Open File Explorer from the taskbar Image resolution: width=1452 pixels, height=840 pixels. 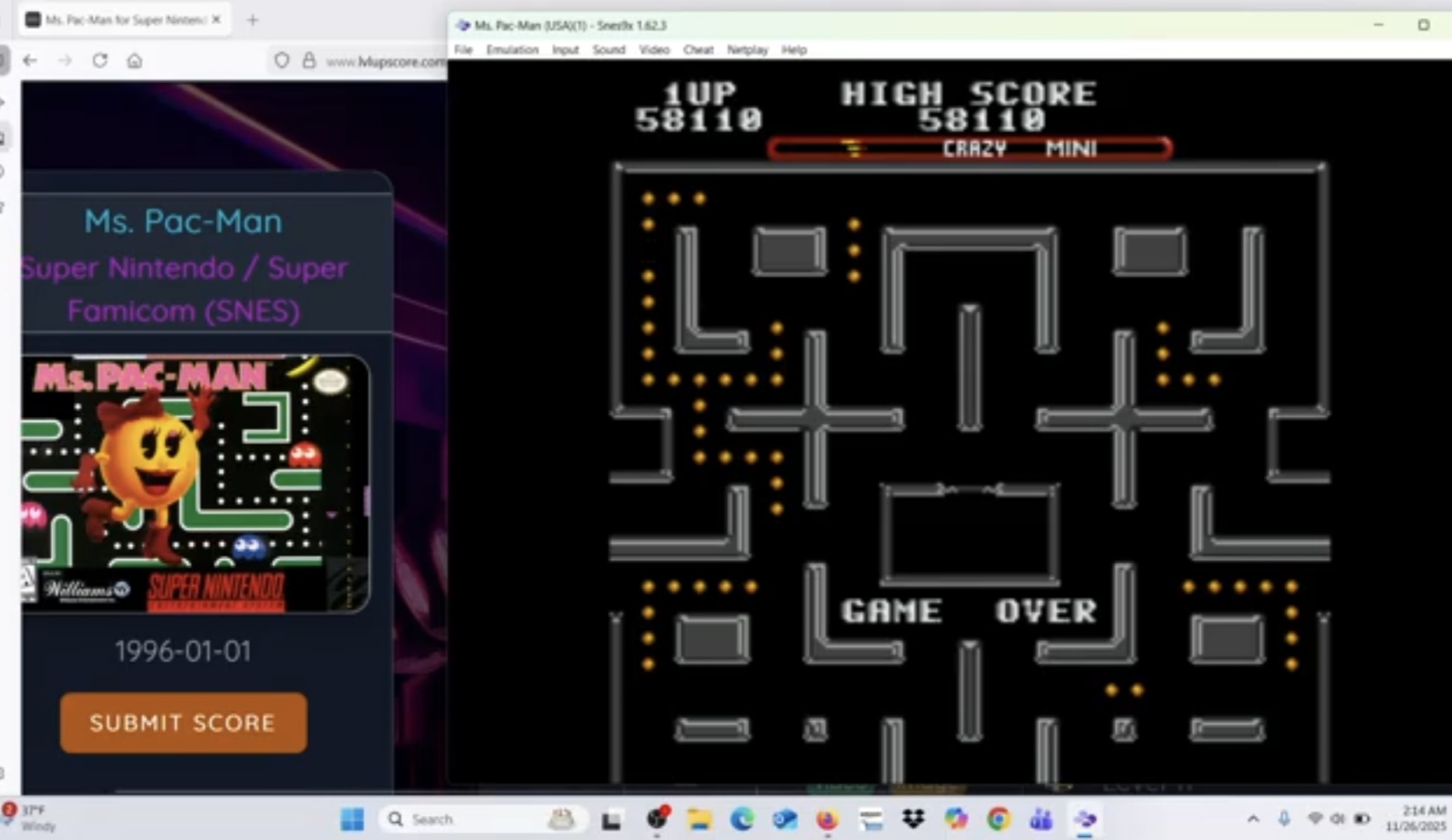699,819
